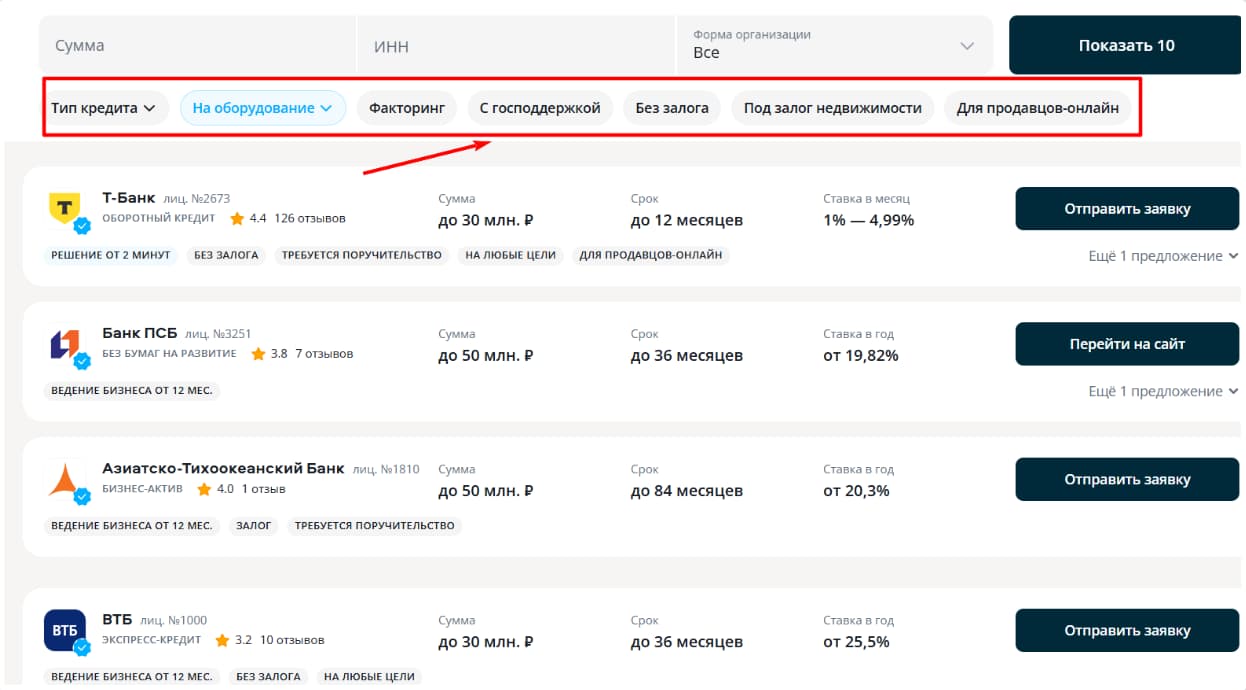The width and height of the screenshot is (1246, 690).
Task: Click the Оборотный кредит product label
Action: [159, 218]
